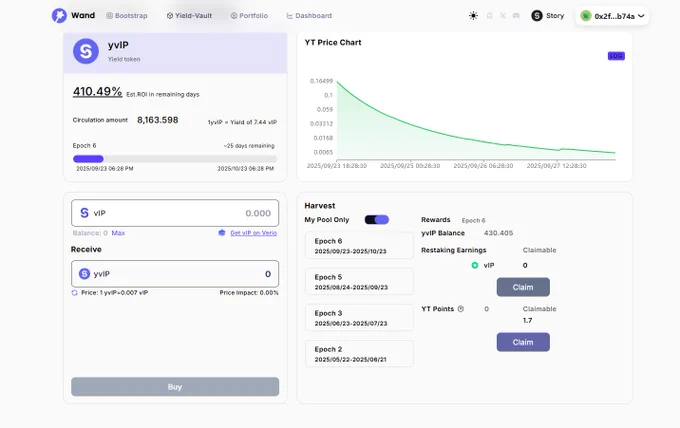Click yvIP Balance value 430.405
The width and height of the screenshot is (680, 428).
(498, 233)
